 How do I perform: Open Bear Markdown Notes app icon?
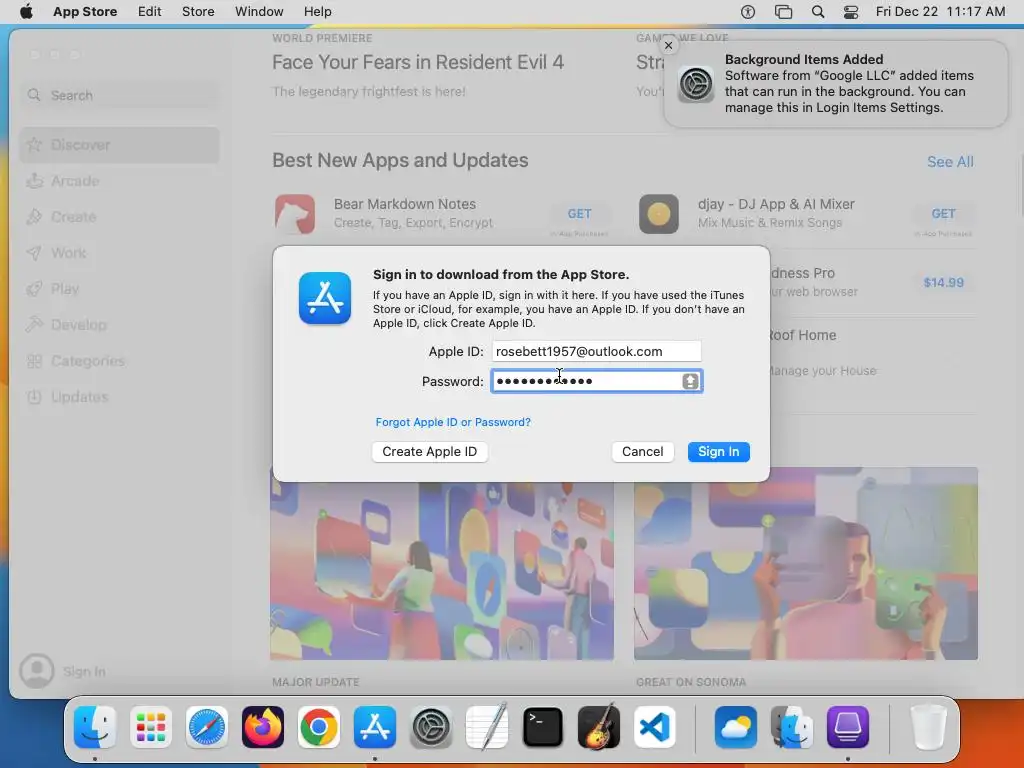[x=295, y=214]
